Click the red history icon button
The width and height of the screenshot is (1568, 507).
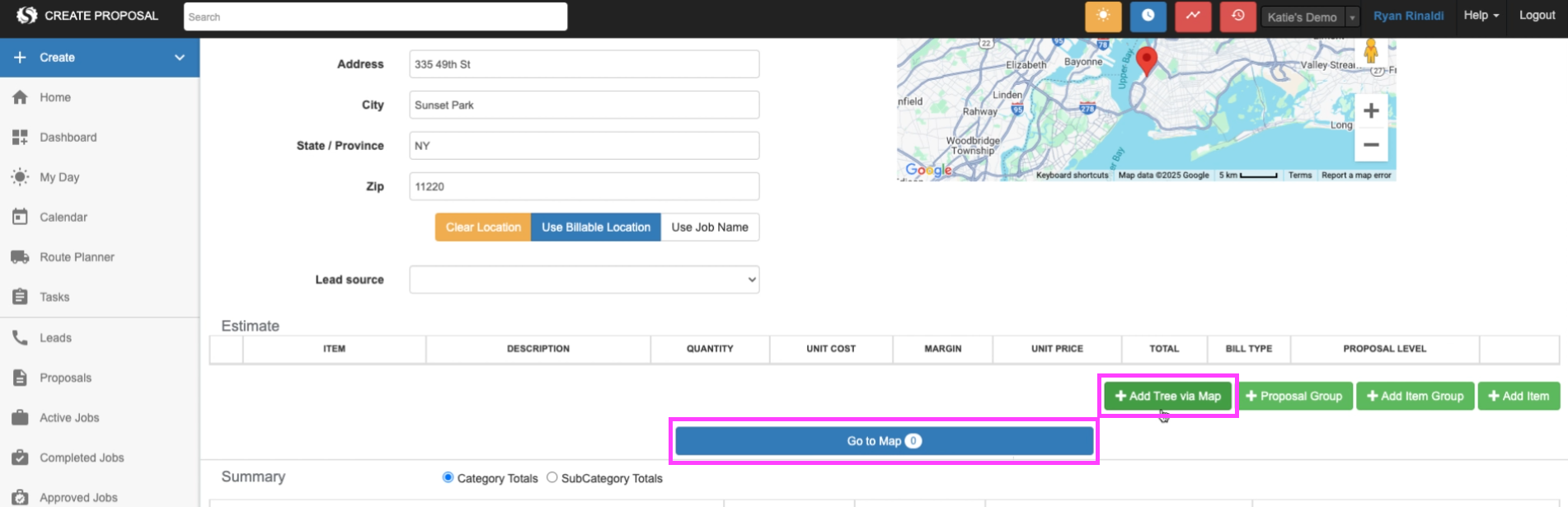click(1237, 16)
